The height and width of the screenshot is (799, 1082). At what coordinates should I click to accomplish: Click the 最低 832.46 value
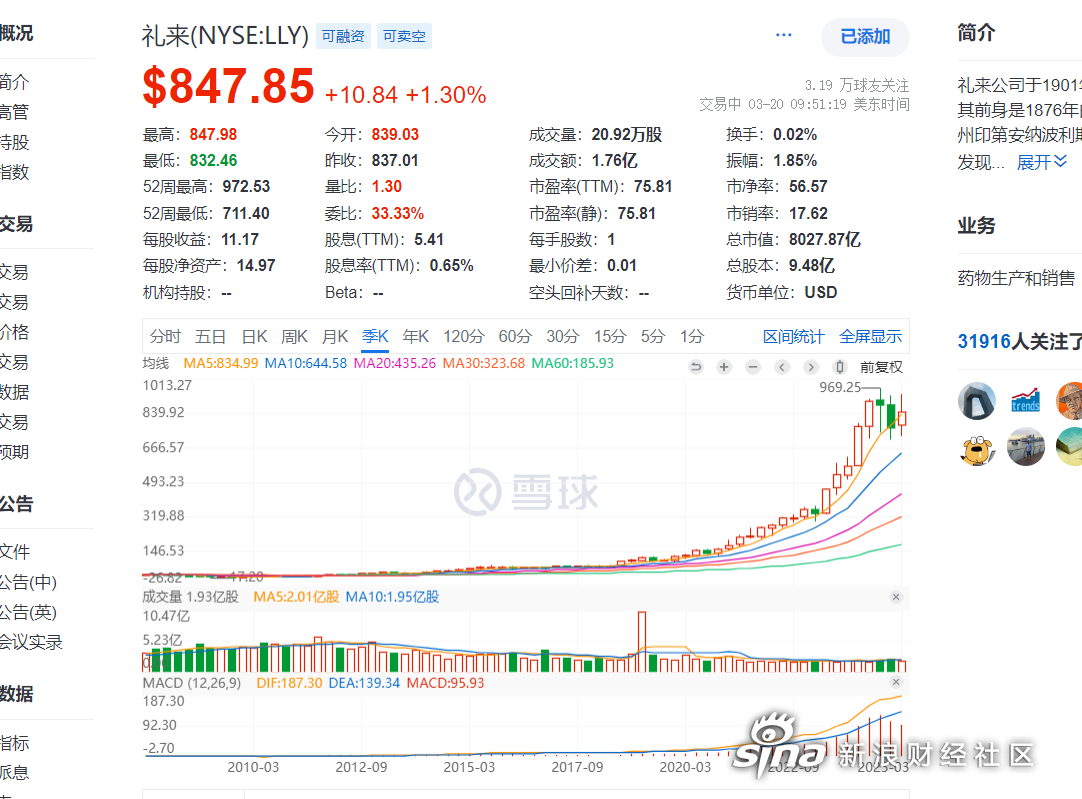(x=213, y=161)
